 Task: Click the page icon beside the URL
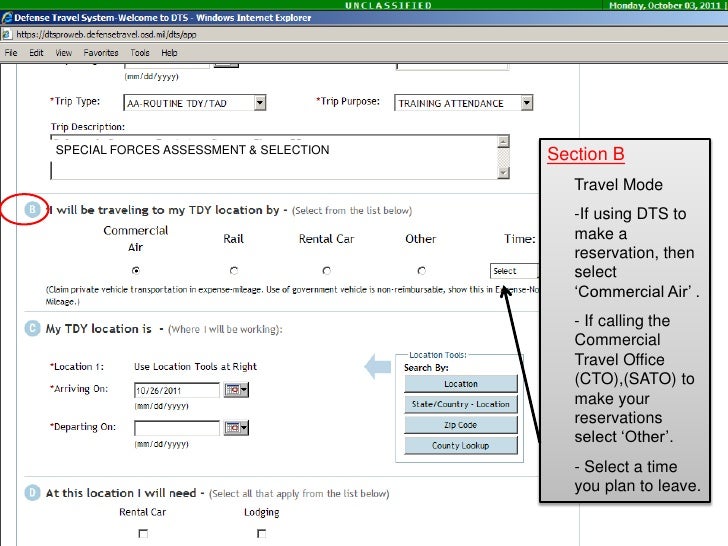6,34
